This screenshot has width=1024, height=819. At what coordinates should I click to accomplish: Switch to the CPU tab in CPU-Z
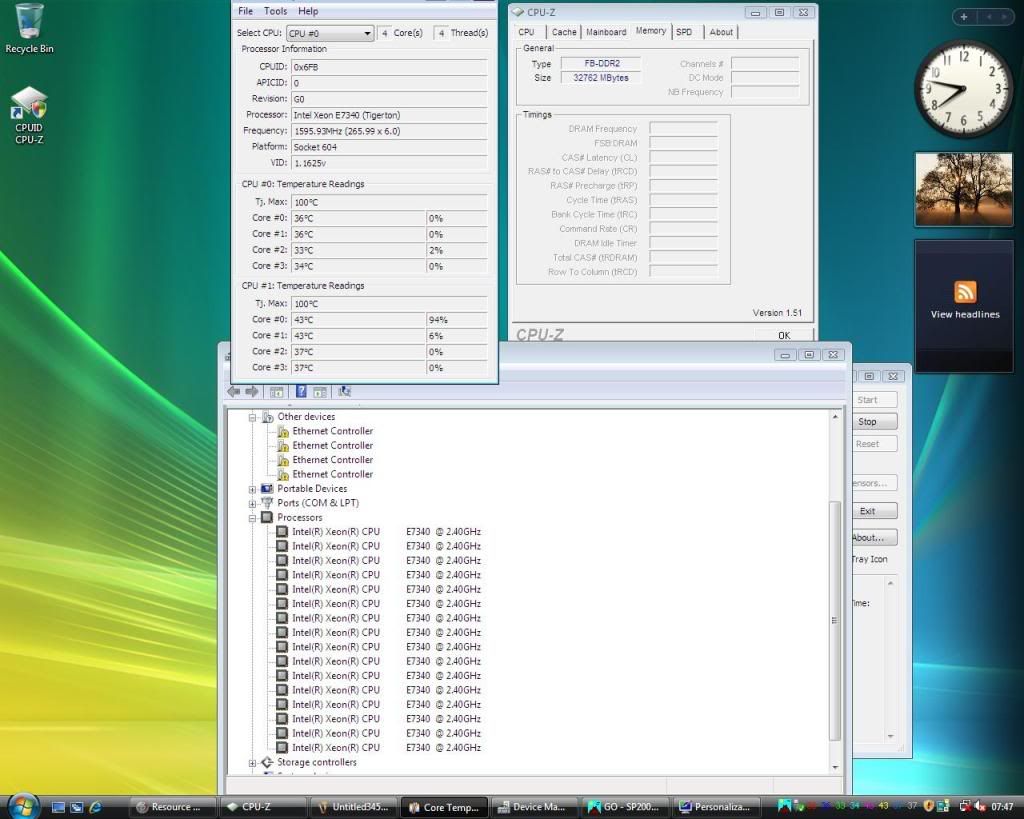point(526,32)
